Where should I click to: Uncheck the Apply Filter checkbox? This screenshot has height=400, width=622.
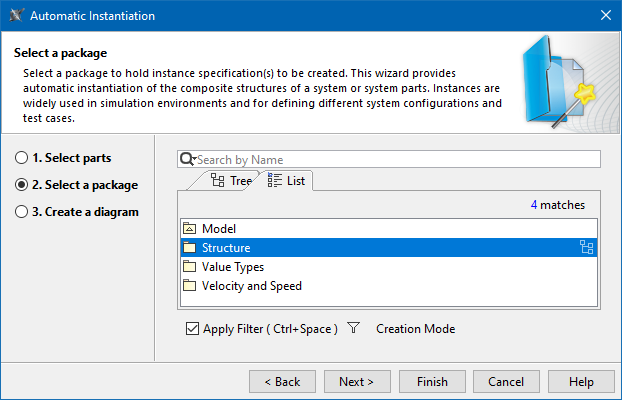(193, 329)
